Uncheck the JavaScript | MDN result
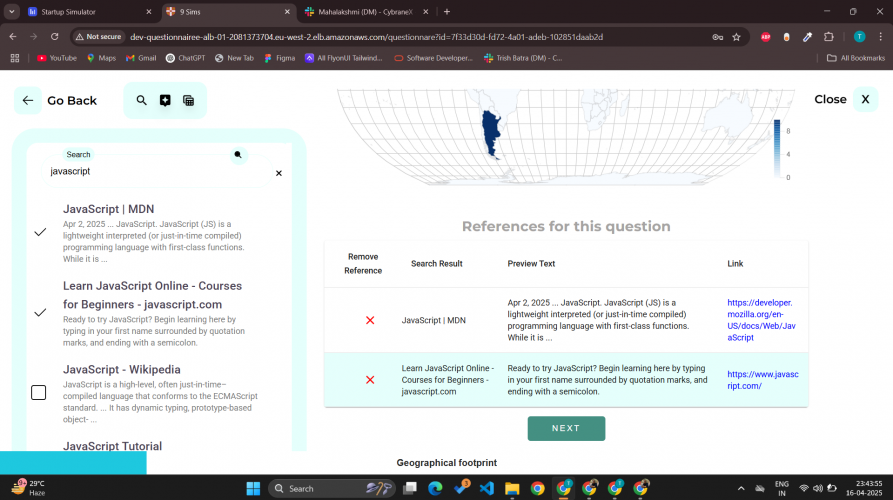Image resolution: width=893 pixels, height=500 pixels. [x=40, y=232]
